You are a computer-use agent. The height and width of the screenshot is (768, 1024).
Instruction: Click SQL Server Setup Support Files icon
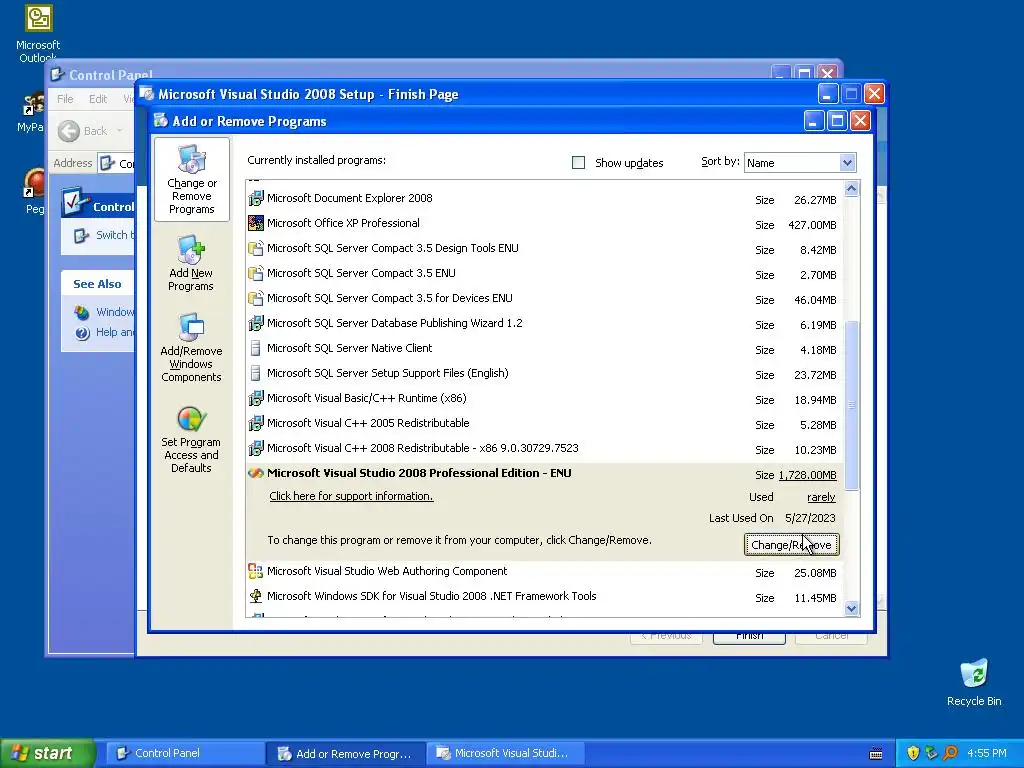256,373
